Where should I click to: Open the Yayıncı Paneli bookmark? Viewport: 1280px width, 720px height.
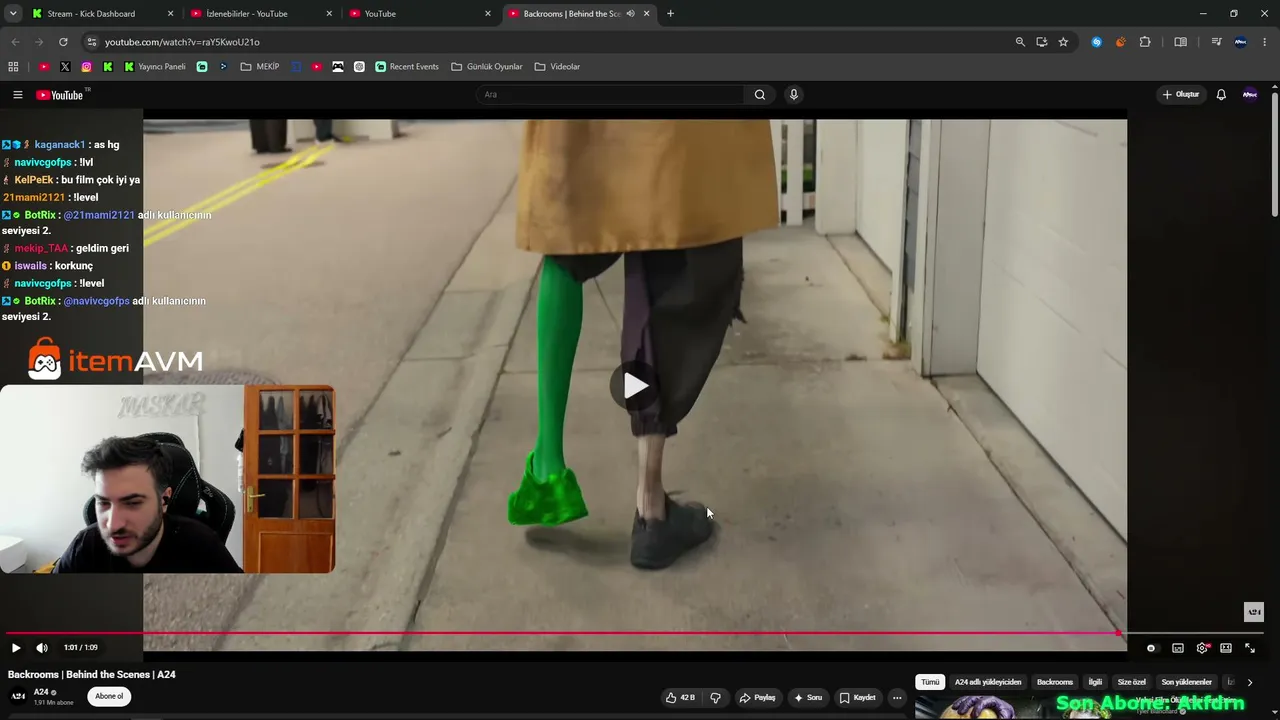click(x=155, y=67)
